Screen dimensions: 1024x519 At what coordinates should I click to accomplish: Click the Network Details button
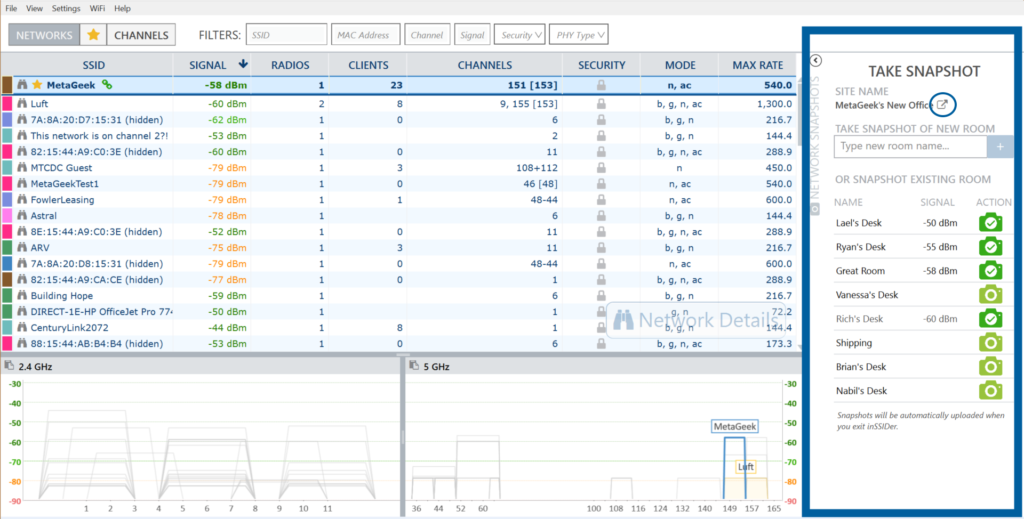click(696, 320)
